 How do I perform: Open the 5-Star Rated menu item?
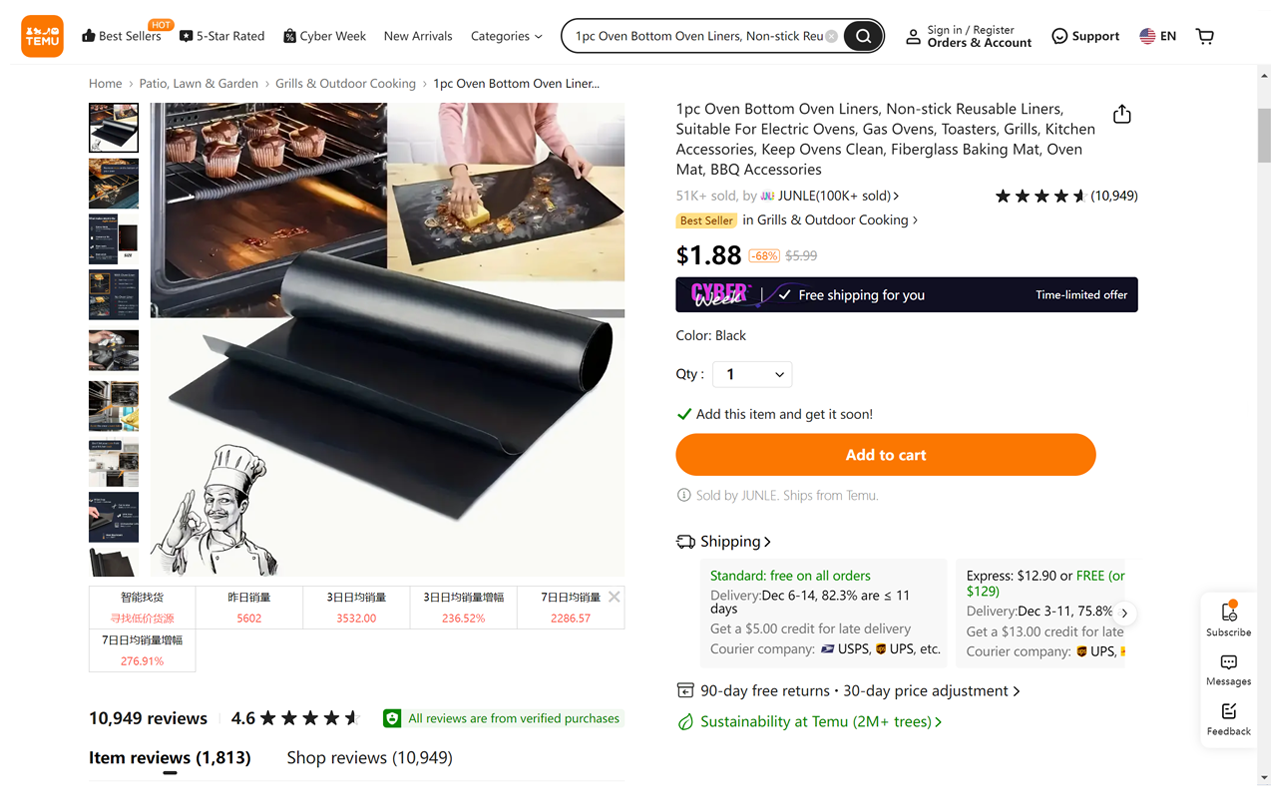click(221, 36)
